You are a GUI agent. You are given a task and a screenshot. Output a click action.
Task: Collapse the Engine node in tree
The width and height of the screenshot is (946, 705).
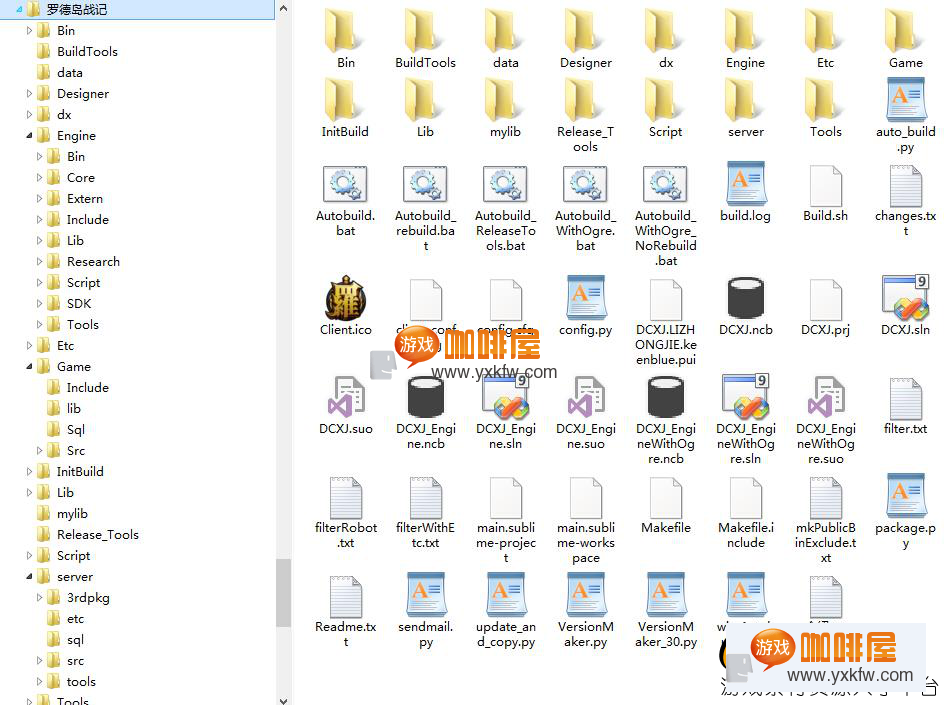click(29, 135)
